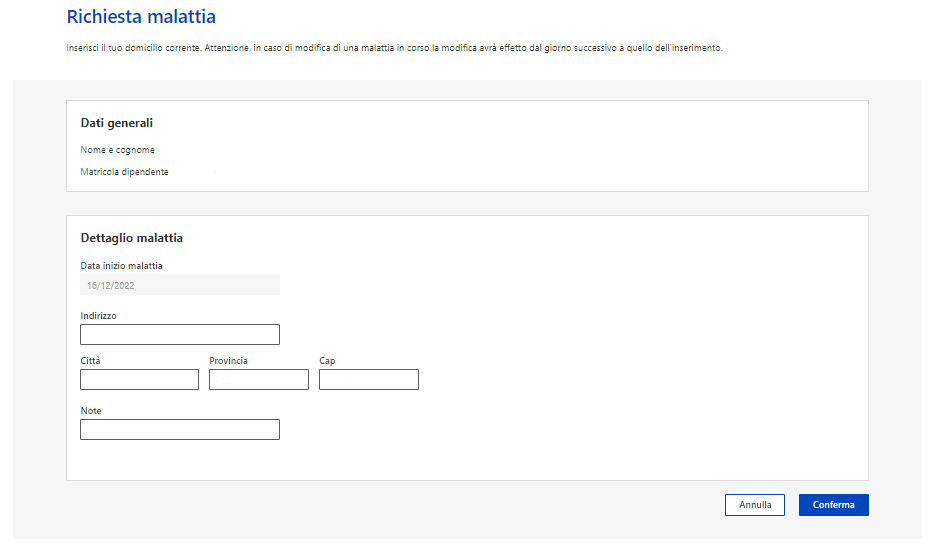This screenshot has width=933, height=548.
Task: Click the Città field label
Action: 91,361
